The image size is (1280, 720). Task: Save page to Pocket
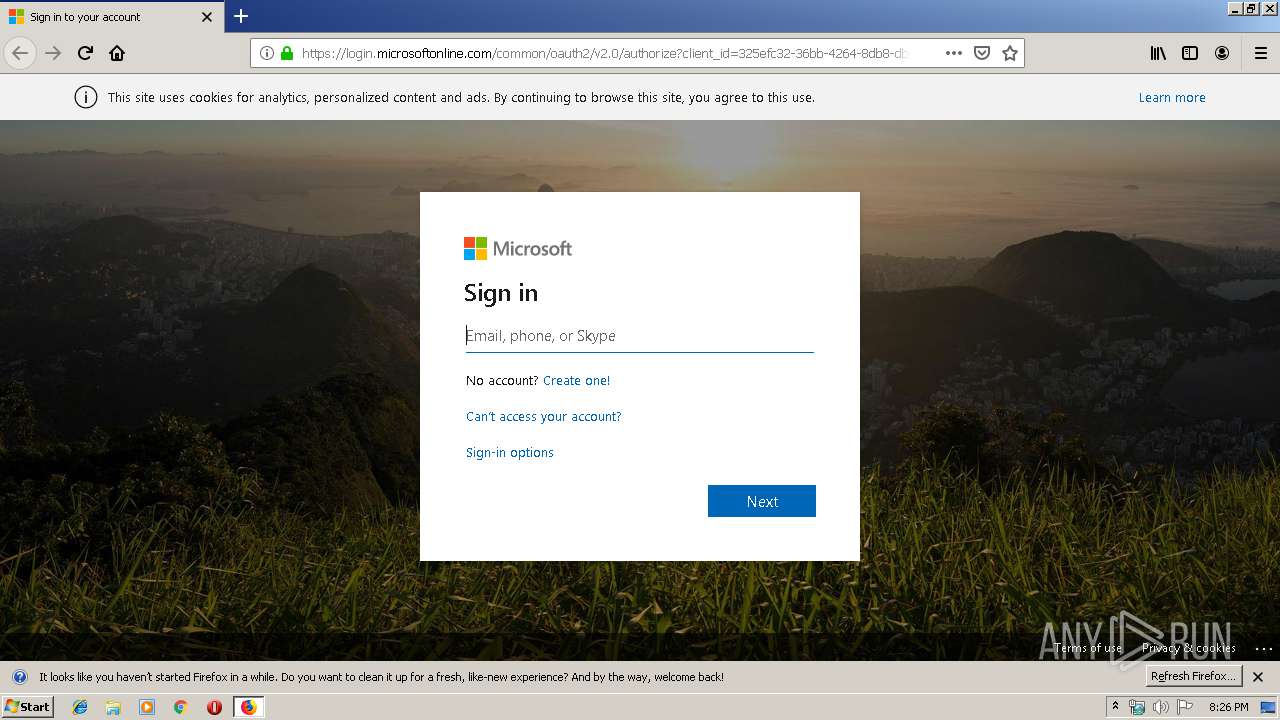(x=982, y=53)
